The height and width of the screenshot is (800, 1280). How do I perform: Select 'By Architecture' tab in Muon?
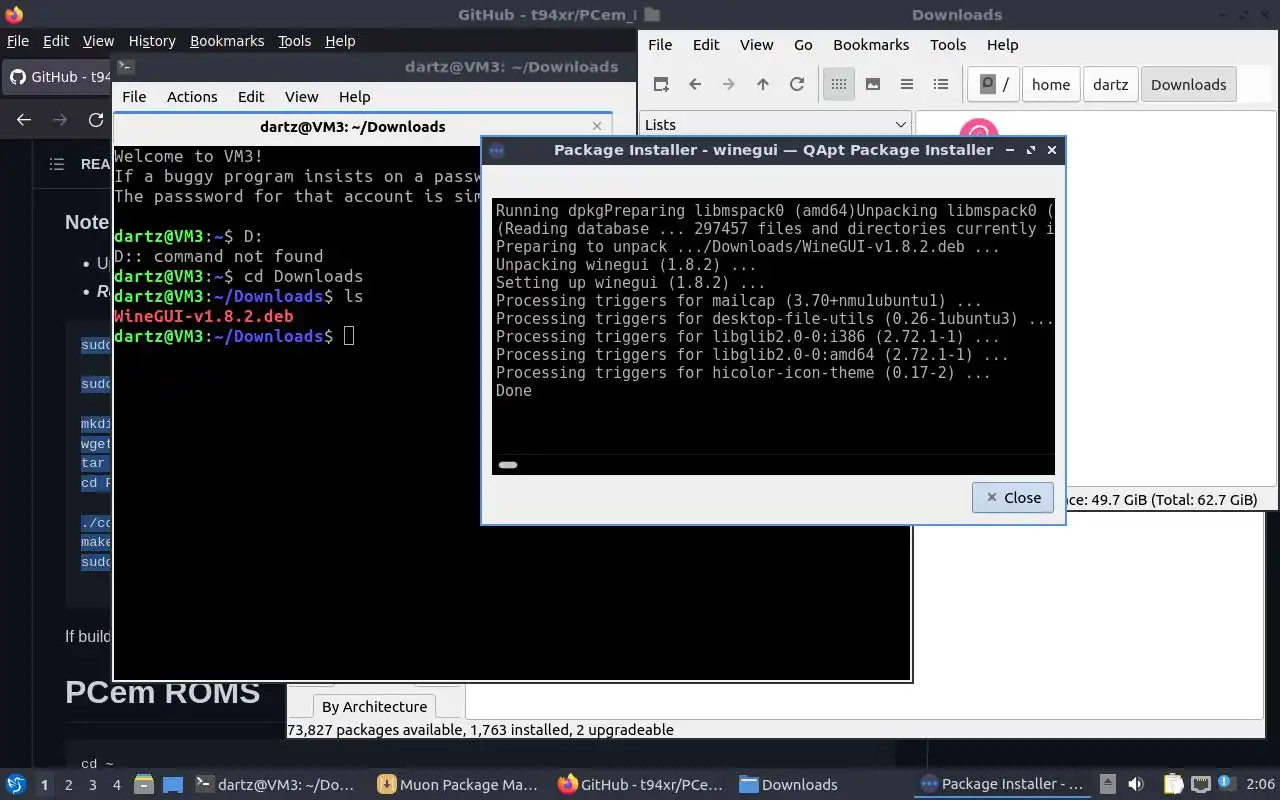coord(374,706)
